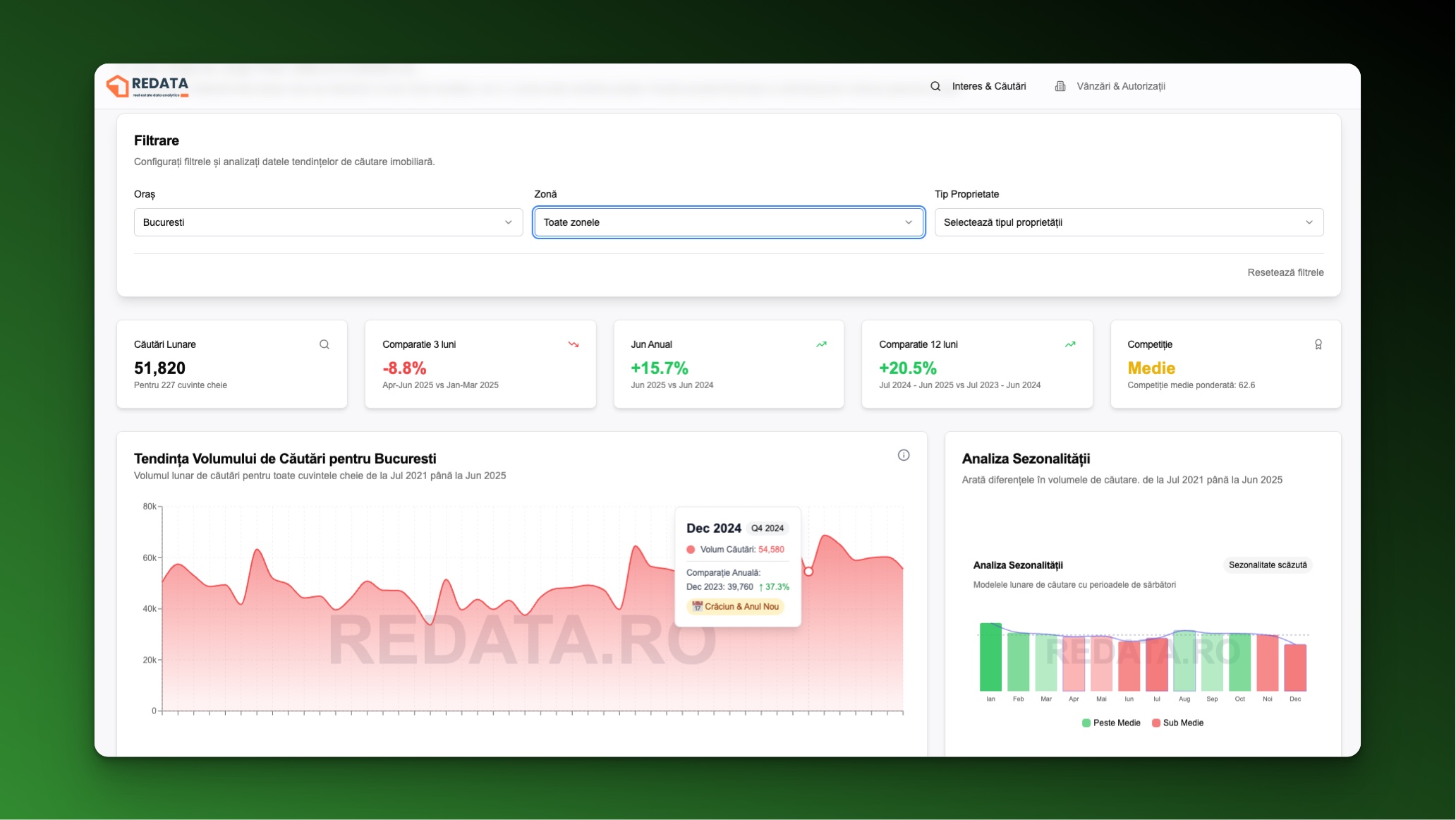Click the magnifier icon on the Căutări Lunare card
This screenshot has height=820, width=1456.
pos(324,344)
